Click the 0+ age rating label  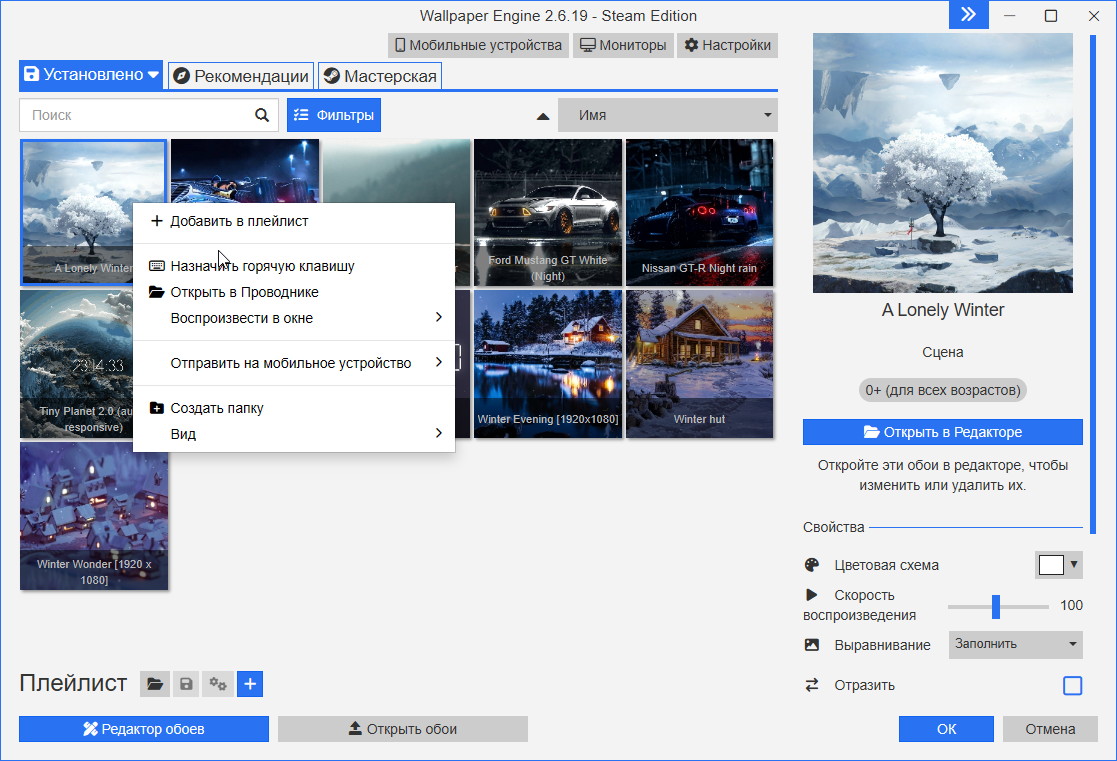pyautogui.click(x=942, y=390)
